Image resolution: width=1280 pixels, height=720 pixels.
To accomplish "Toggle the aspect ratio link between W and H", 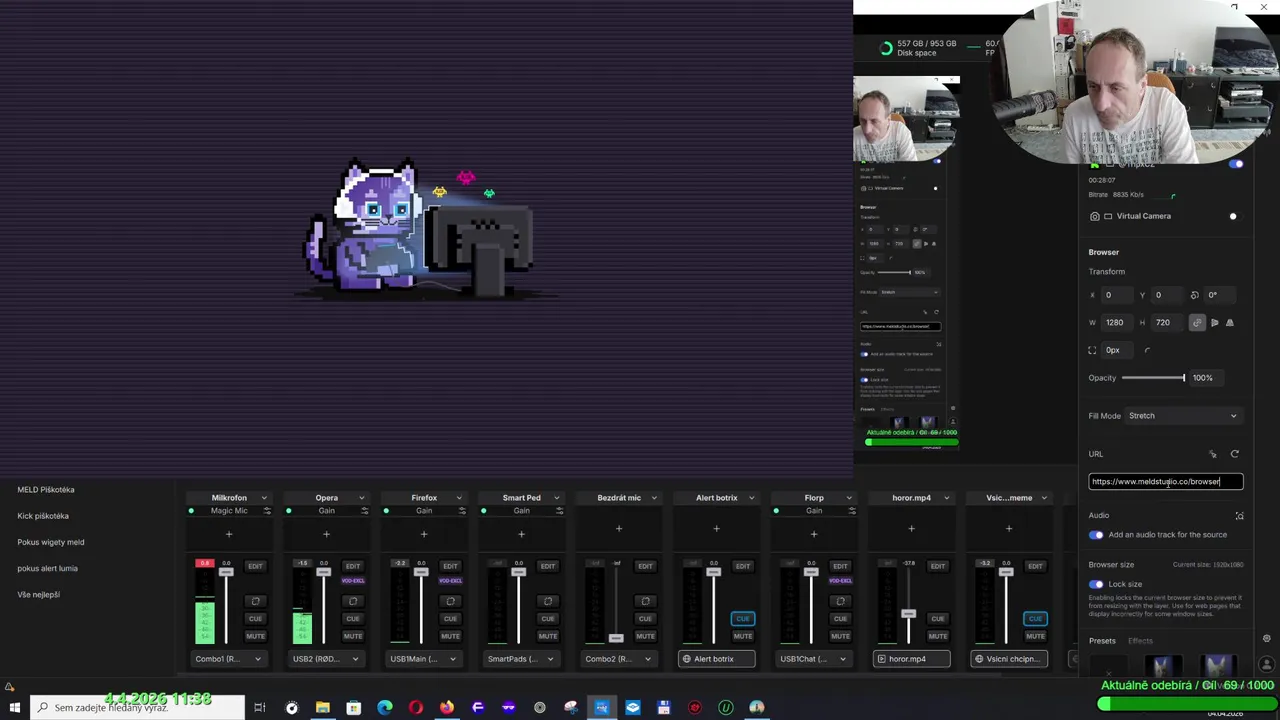I will (1197, 323).
